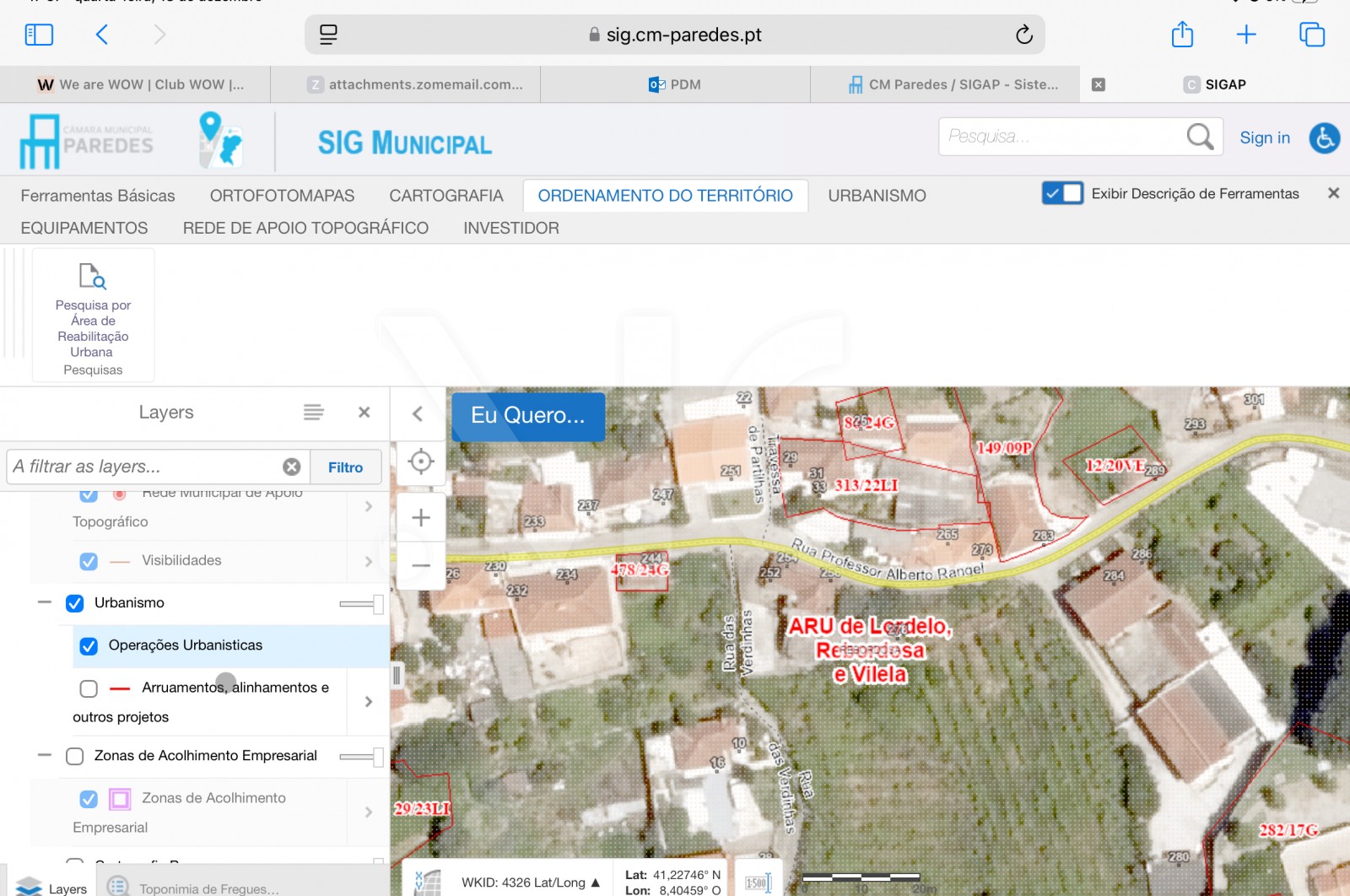This screenshot has height=896, width=1350.
Task: Expand the Visibilidades layer chevron
Action: (x=368, y=561)
